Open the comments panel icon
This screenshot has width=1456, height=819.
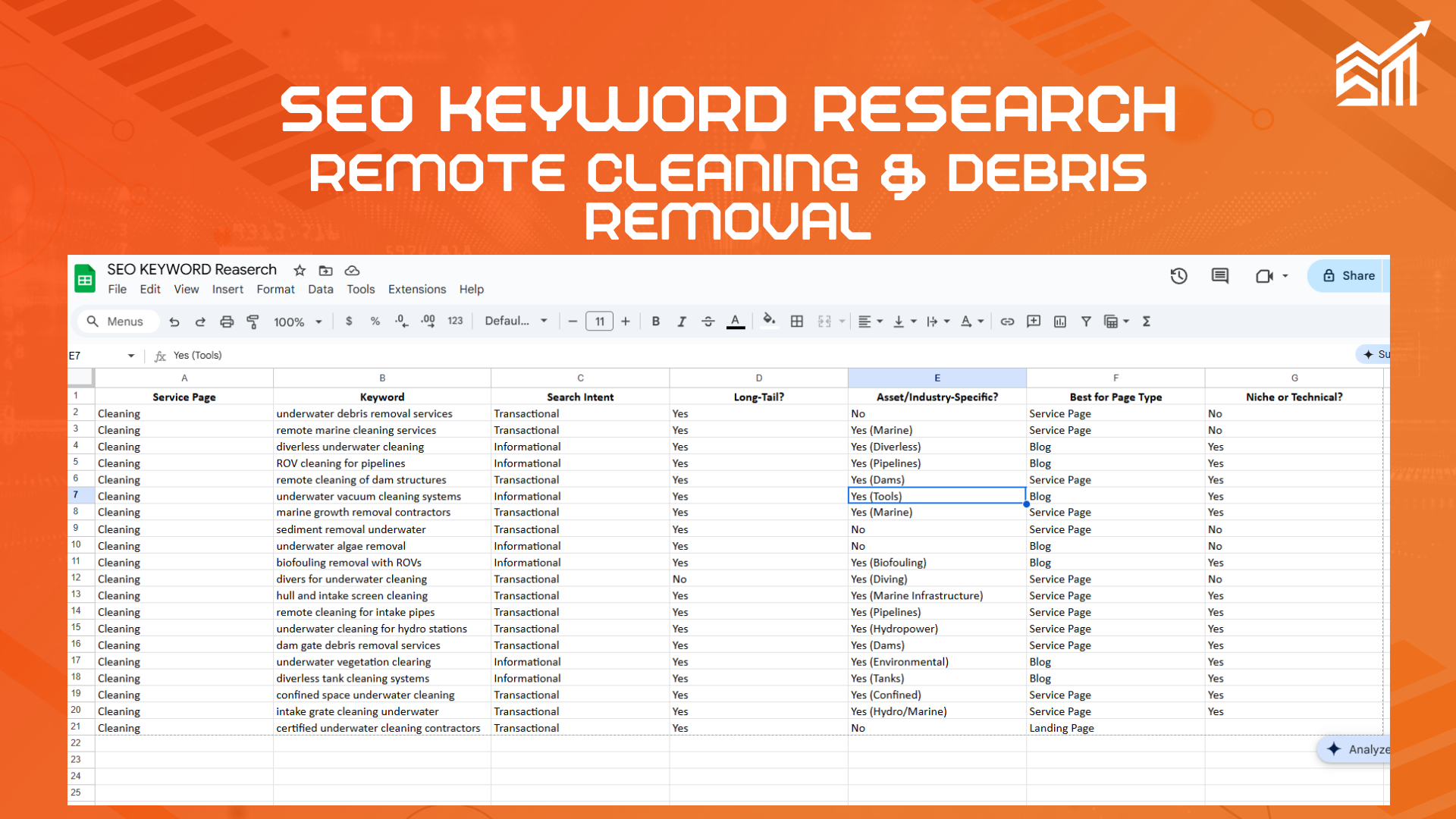pos(1220,276)
